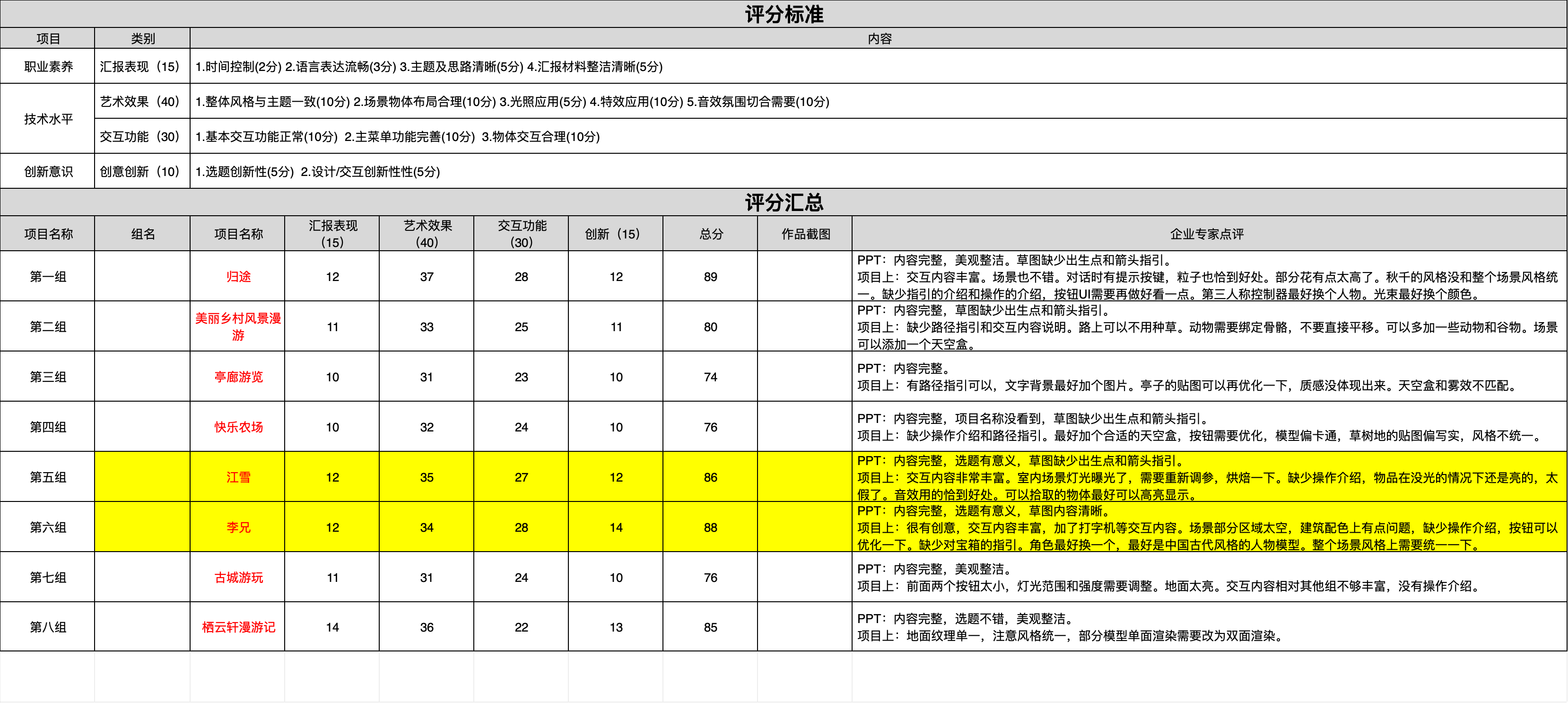Open expert comment cell for 古城游玩
The image size is (1568, 703).
pyautogui.click(x=1210, y=577)
